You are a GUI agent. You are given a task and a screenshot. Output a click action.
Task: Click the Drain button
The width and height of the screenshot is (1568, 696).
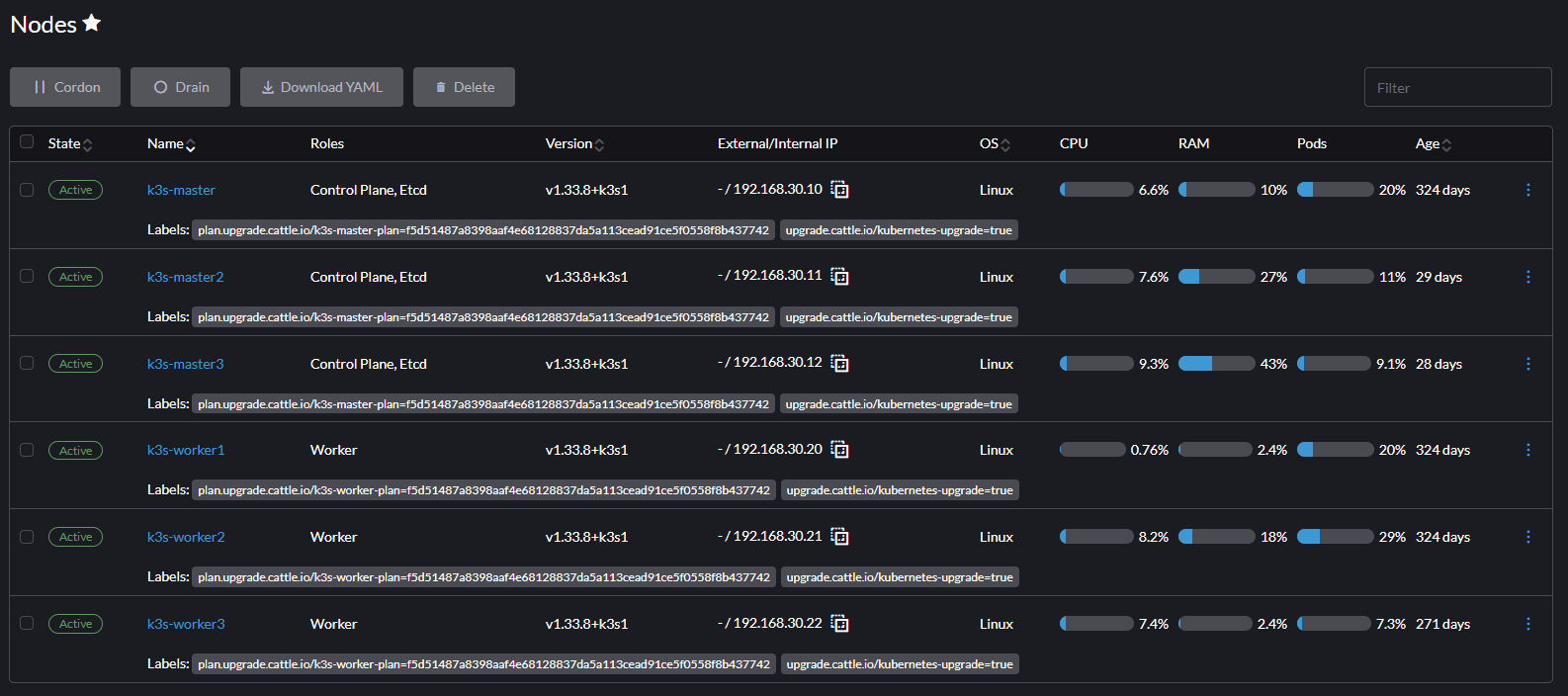(x=180, y=87)
